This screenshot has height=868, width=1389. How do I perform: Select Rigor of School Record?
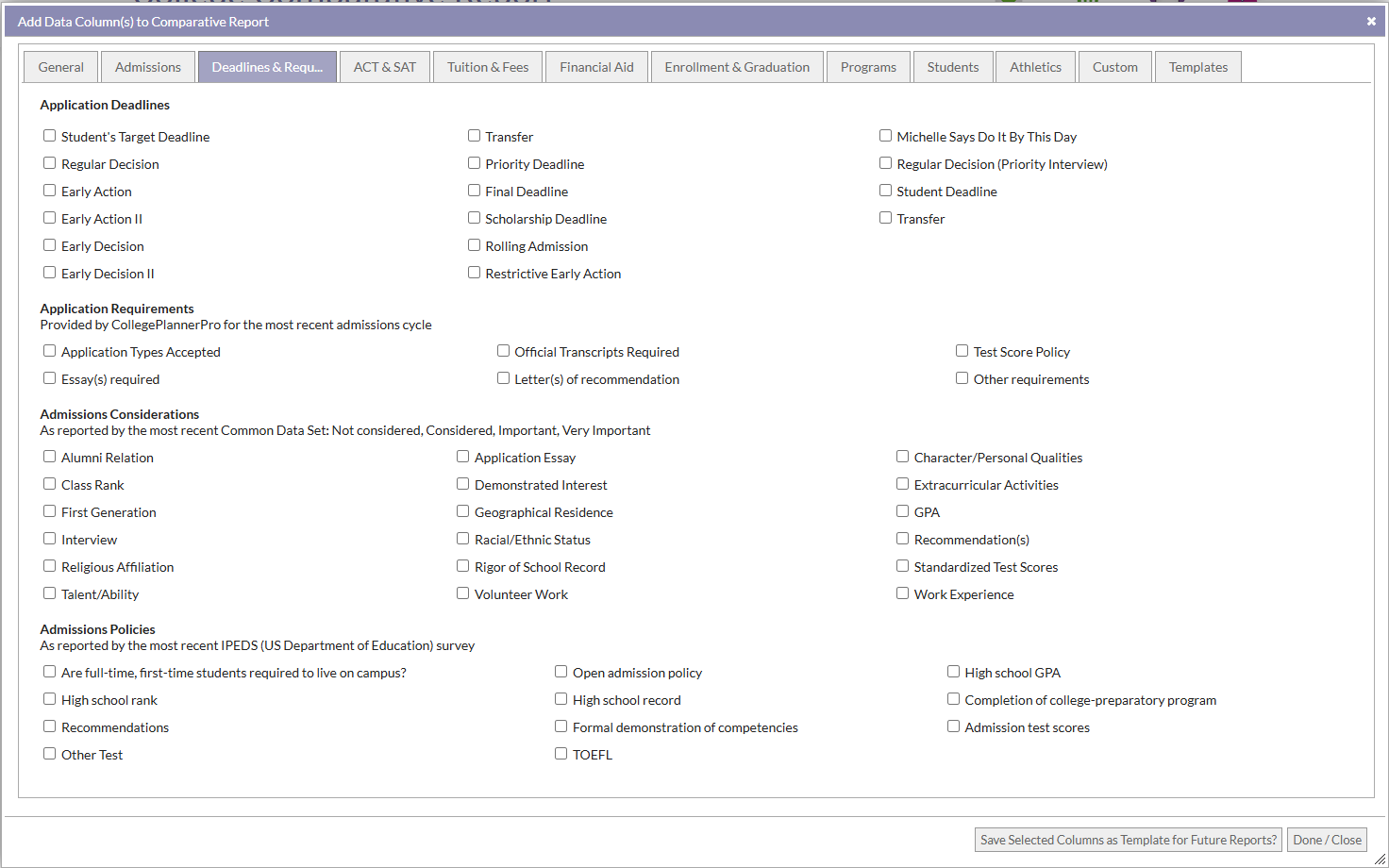[462, 566]
